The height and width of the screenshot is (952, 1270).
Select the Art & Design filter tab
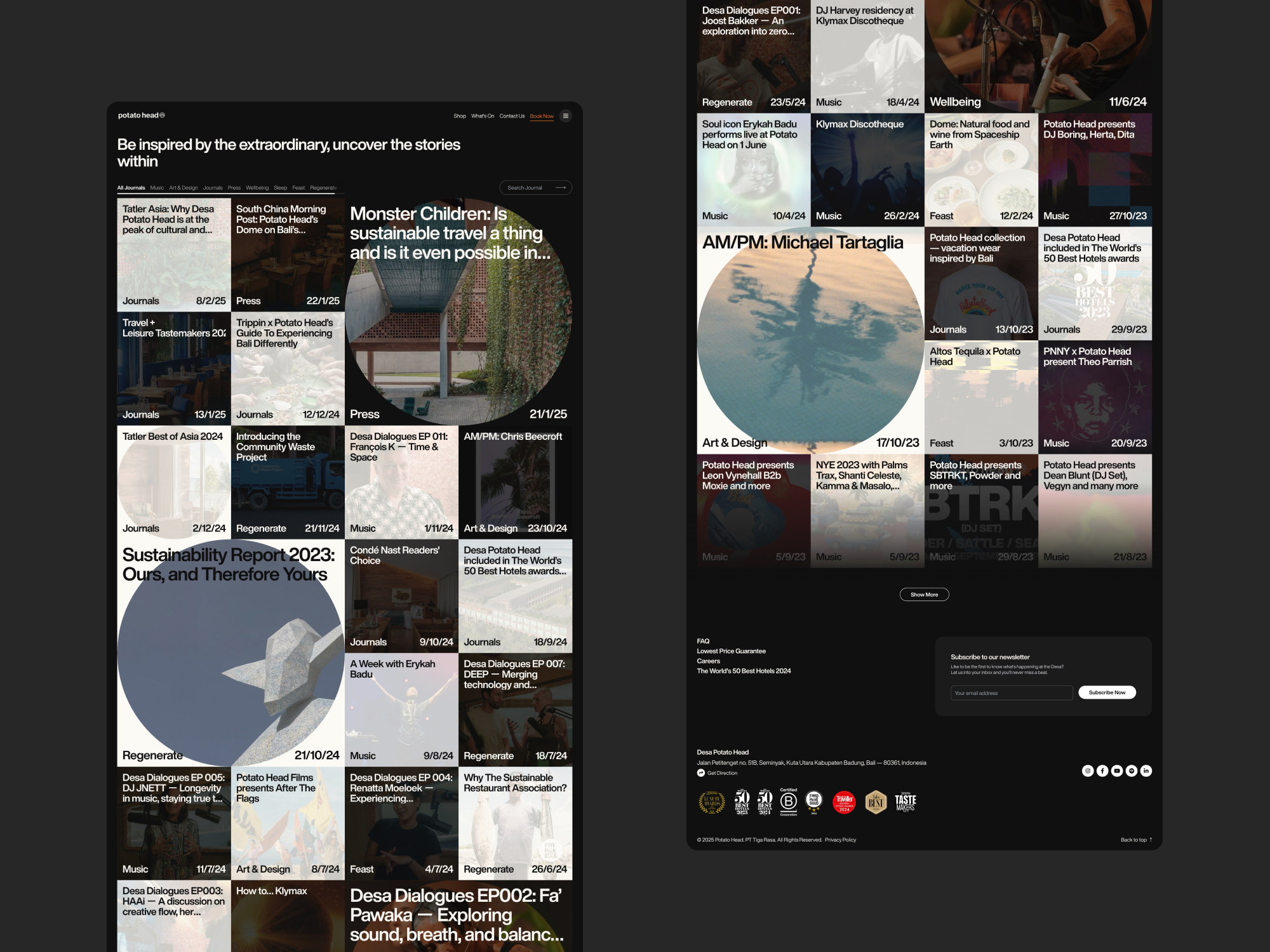coord(184,188)
